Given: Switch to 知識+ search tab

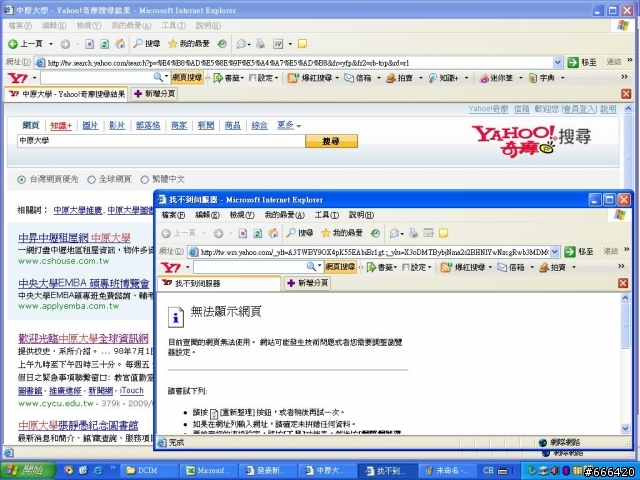Looking at the screenshot, I should [x=61, y=125].
